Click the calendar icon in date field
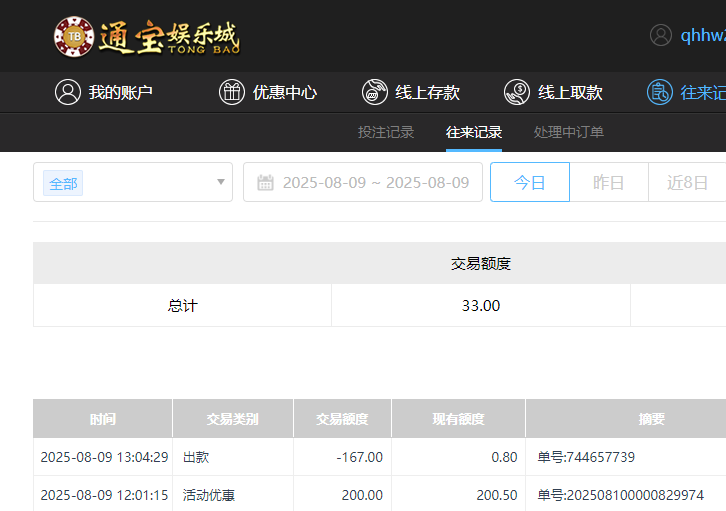The image size is (726, 511). [x=266, y=183]
